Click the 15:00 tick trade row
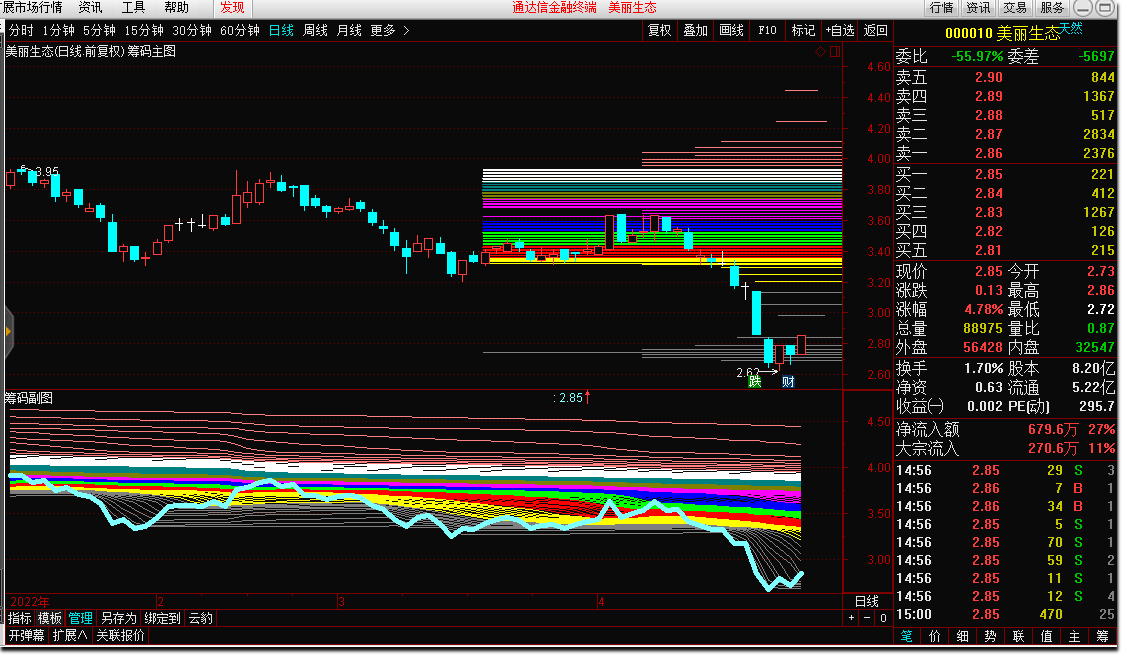1123x655 pixels. coord(1005,614)
